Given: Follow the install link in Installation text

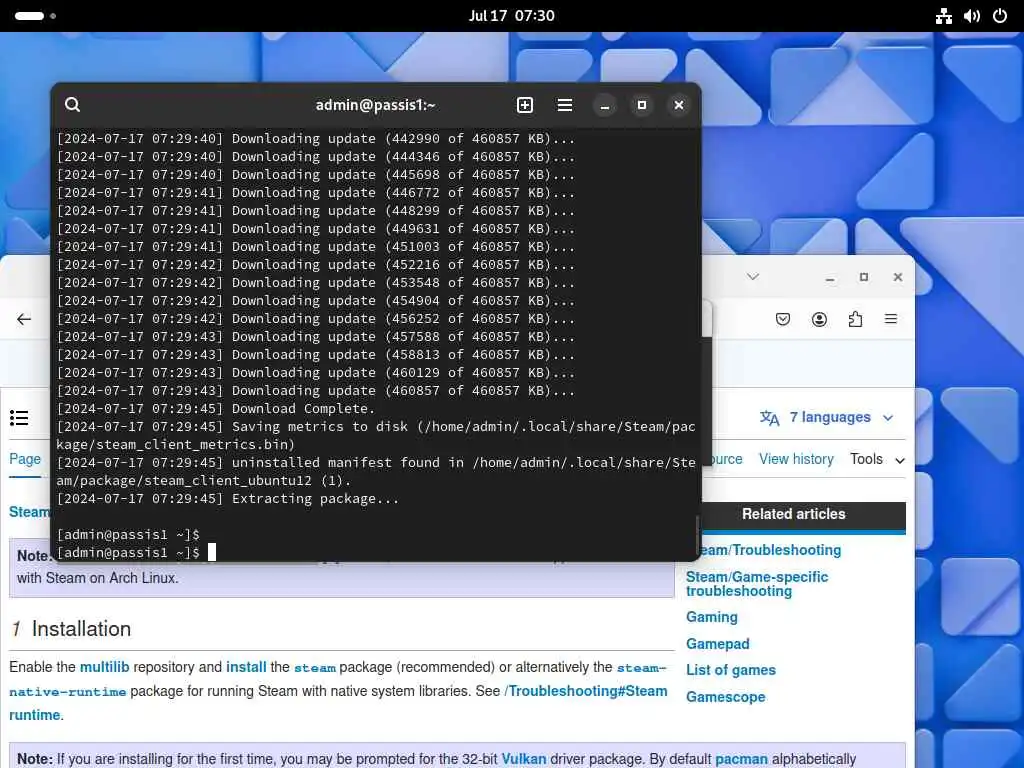Looking at the screenshot, I should [x=246, y=667].
